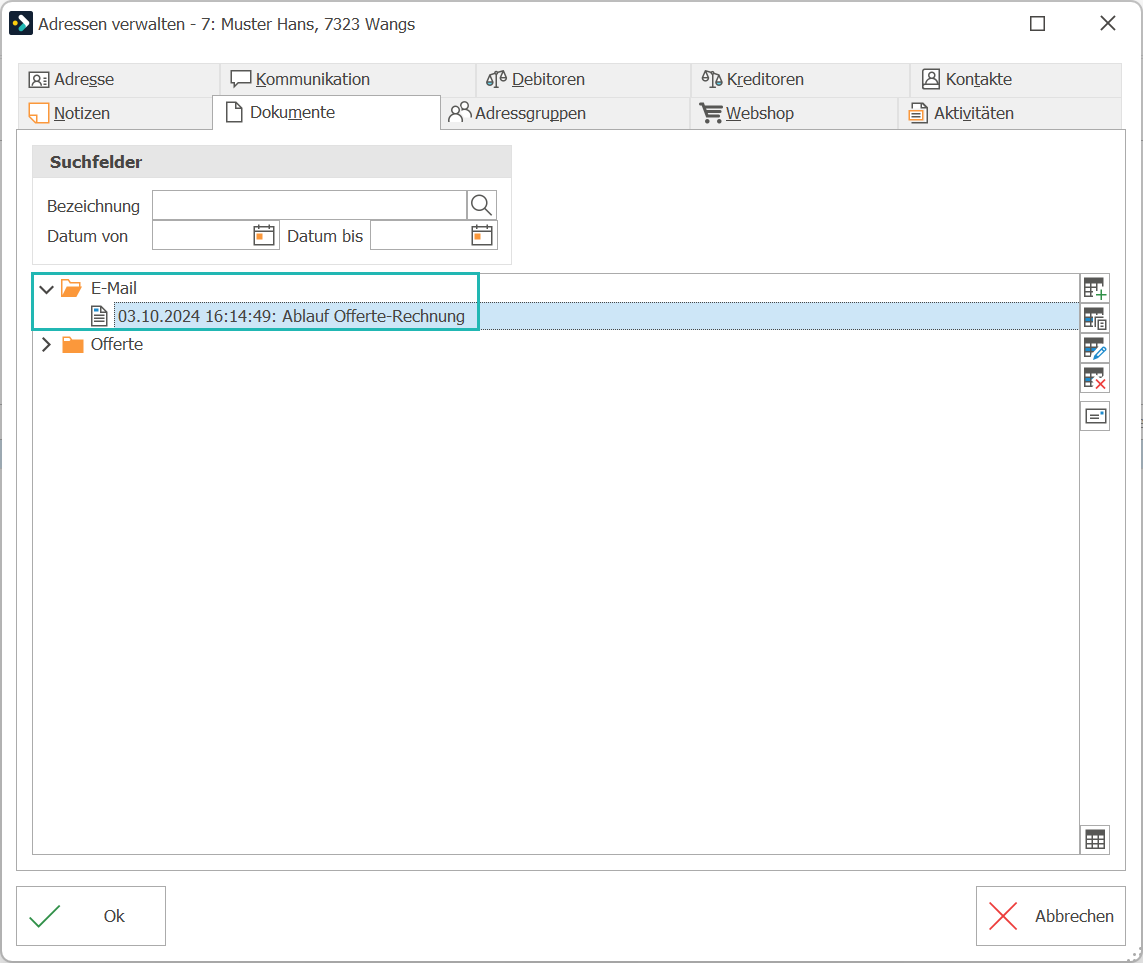This screenshot has width=1143, height=963.
Task: Open the Datum von calendar picker
Action: (x=264, y=235)
